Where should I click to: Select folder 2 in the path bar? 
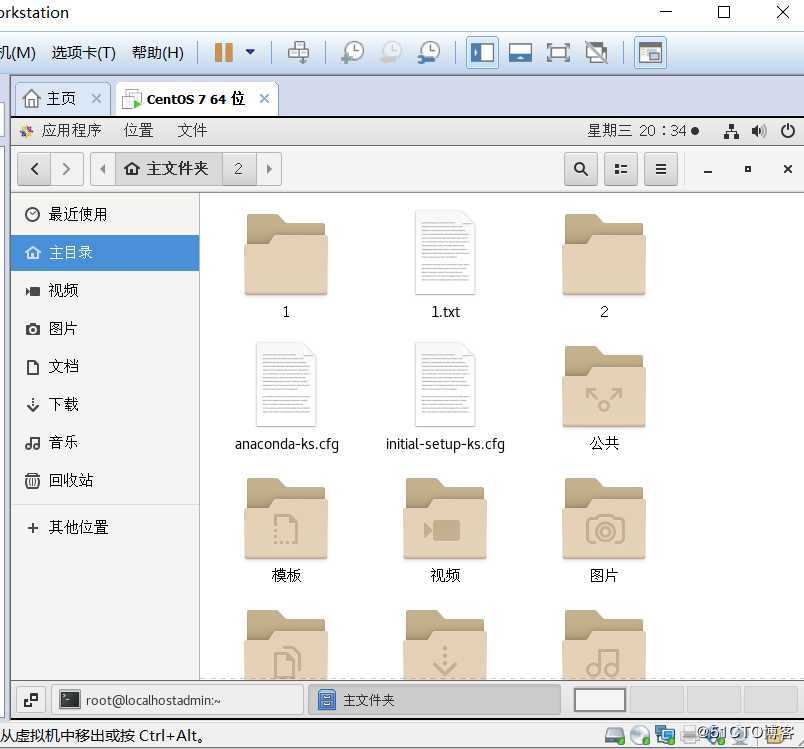(x=239, y=169)
